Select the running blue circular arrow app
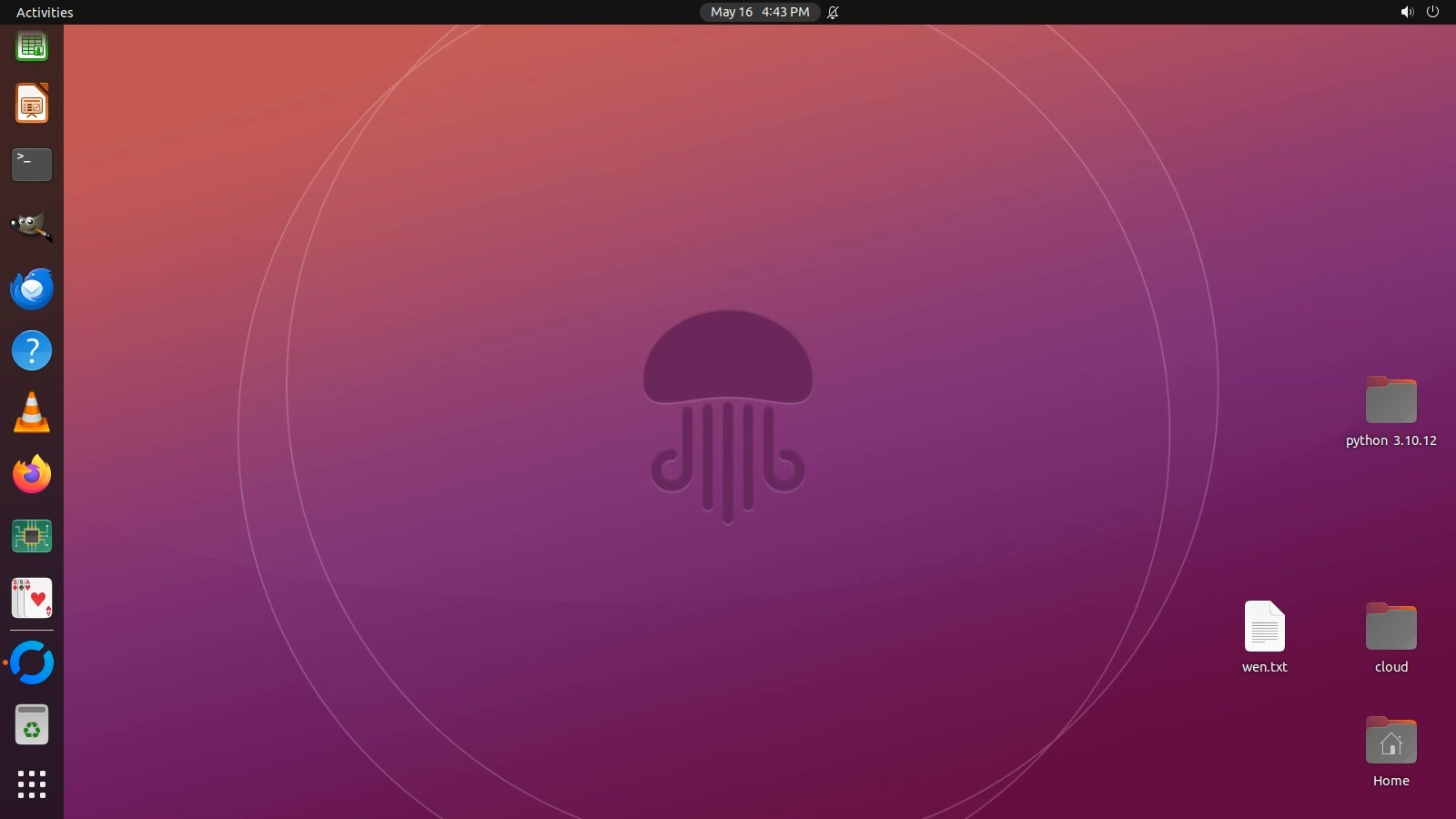Viewport: 1456px width, 819px height. (x=32, y=662)
